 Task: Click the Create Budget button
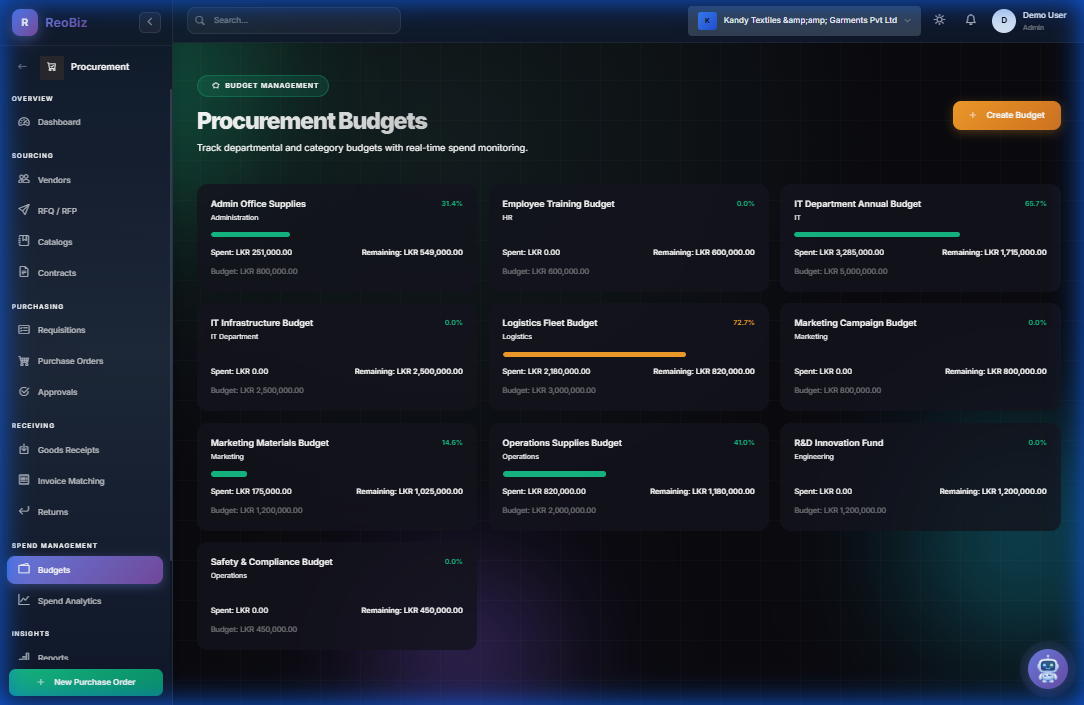pos(1006,115)
